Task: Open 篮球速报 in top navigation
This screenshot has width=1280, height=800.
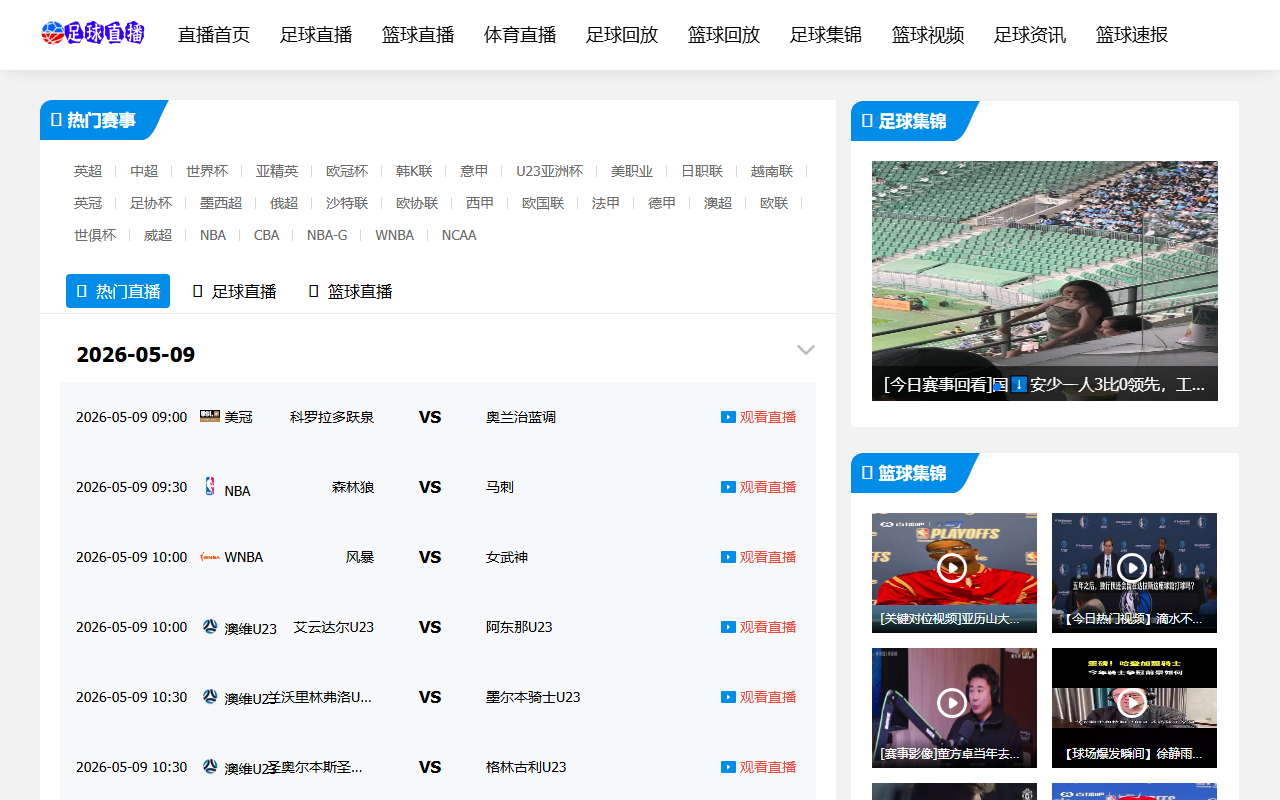Action: coord(1132,35)
